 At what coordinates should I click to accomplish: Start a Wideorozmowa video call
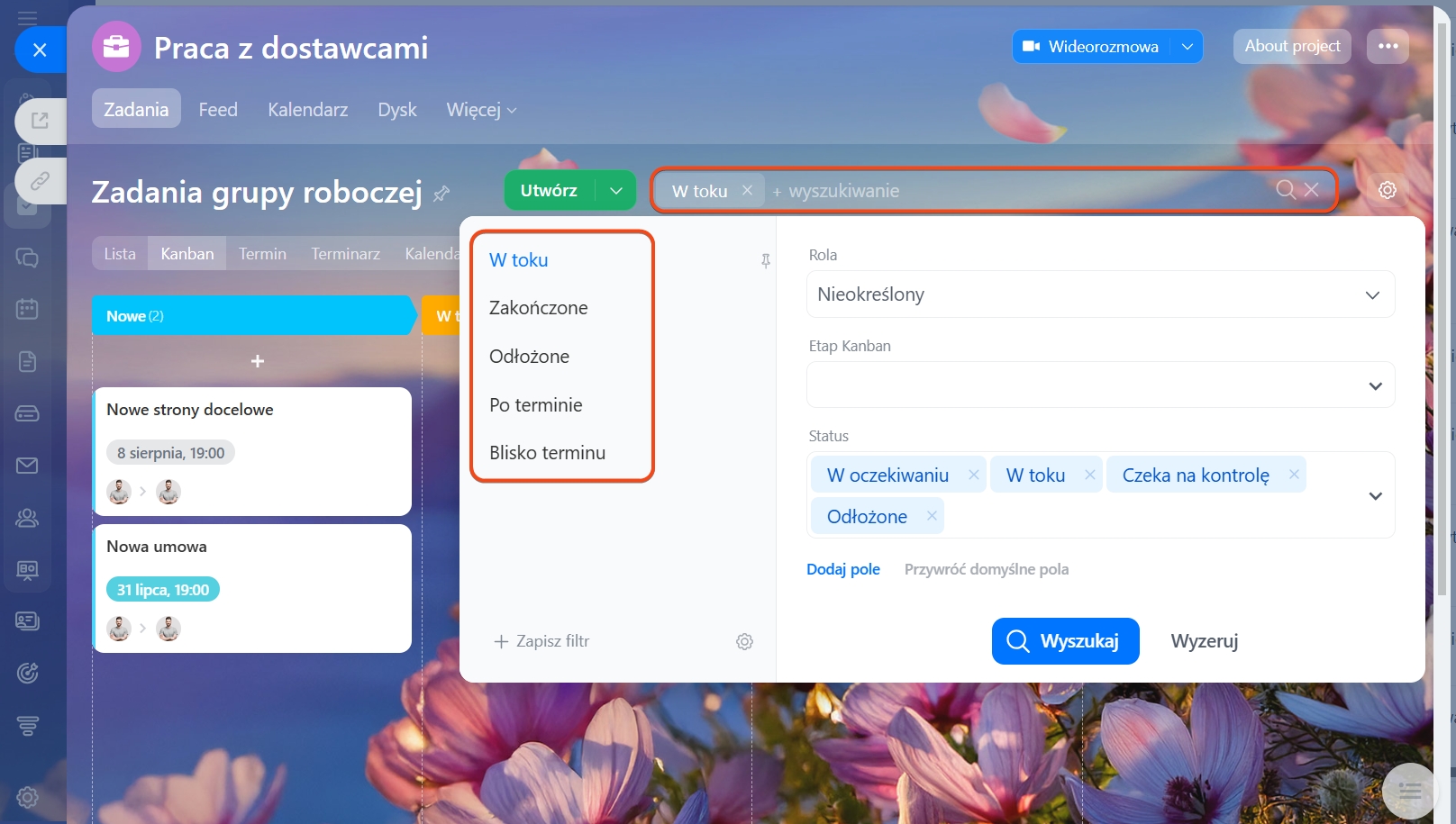pyautogui.click(x=1091, y=46)
